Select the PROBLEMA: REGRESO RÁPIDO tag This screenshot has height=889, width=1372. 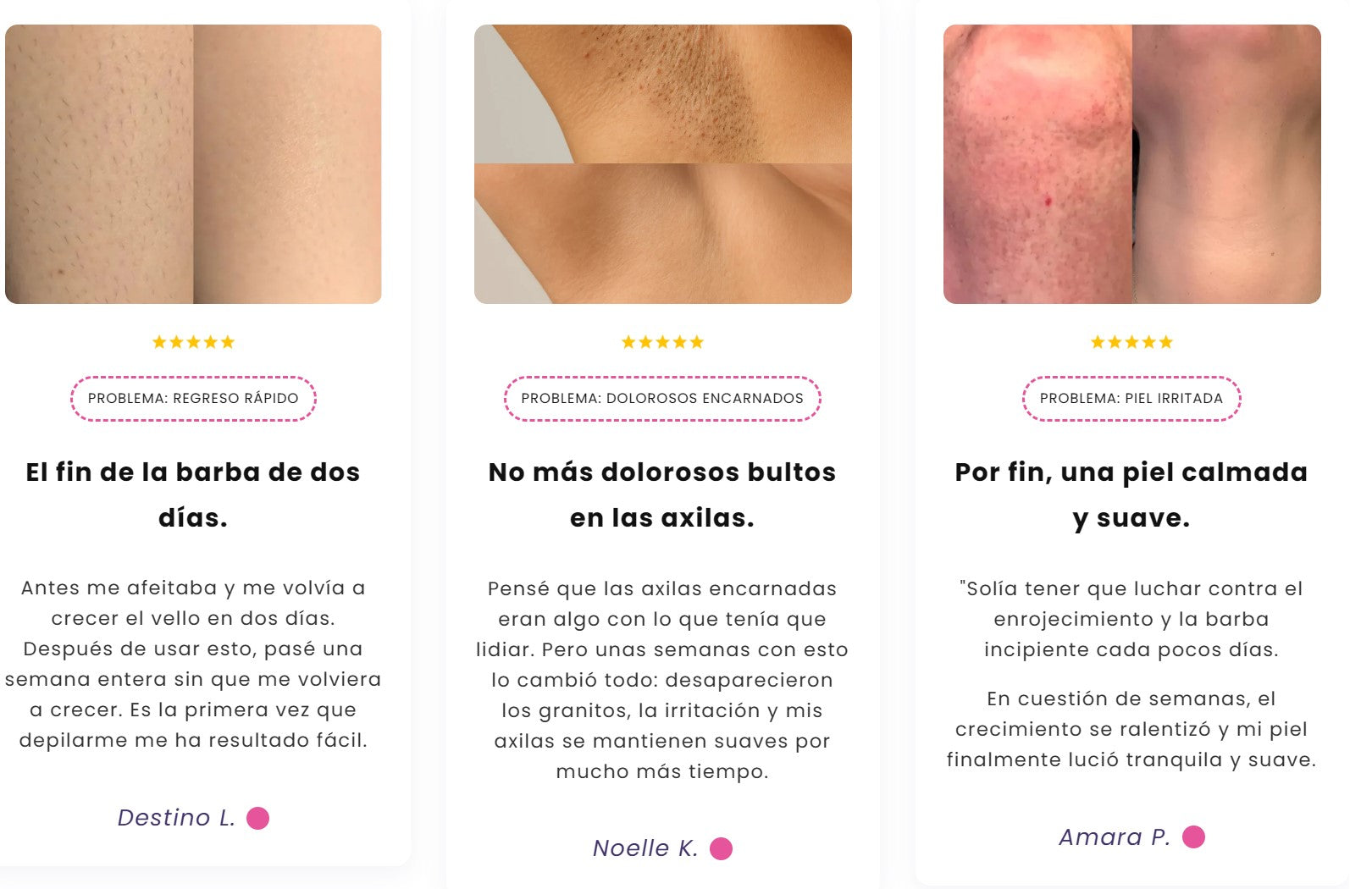tap(193, 398)
